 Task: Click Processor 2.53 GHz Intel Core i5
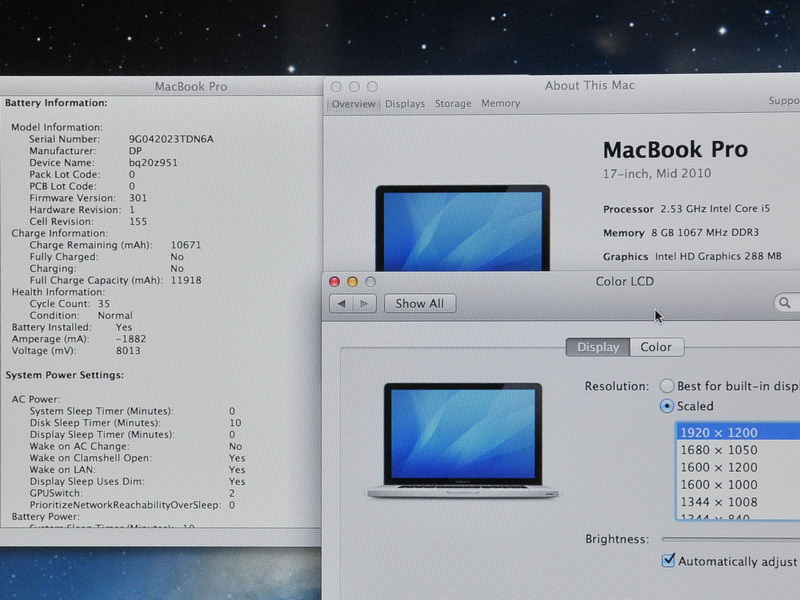point(686,209)
